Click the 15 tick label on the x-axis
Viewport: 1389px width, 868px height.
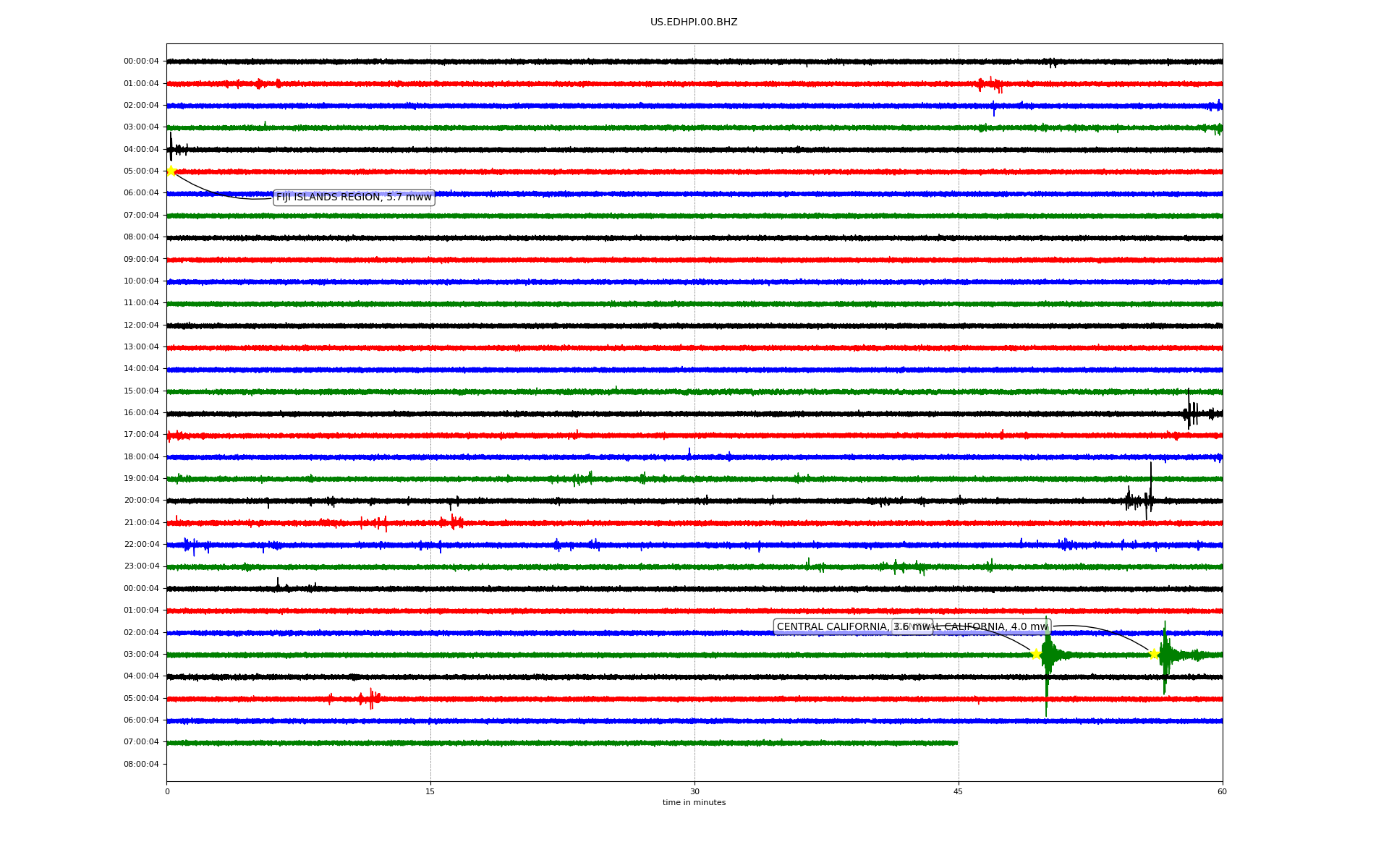(x=430, y=792)
